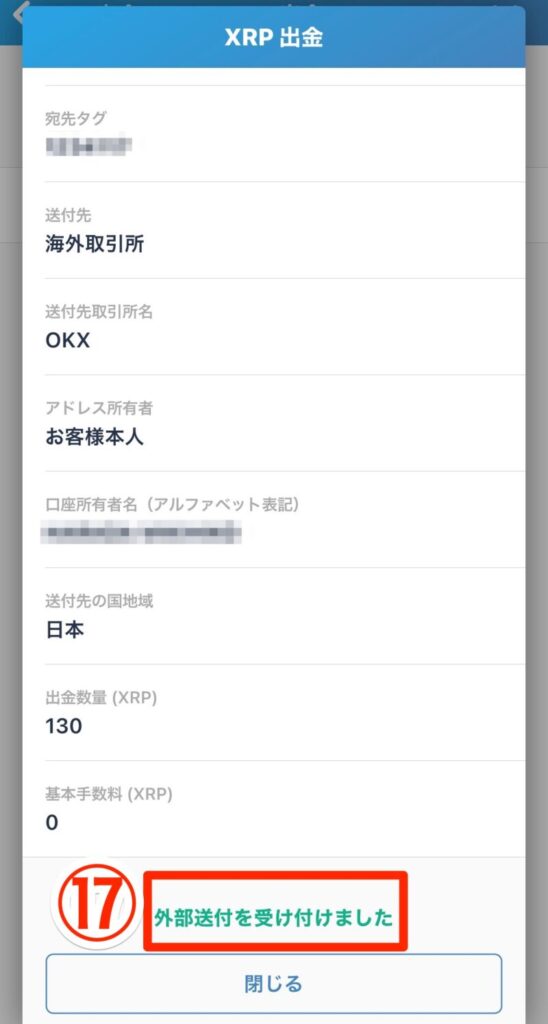This screenshot has width=548, height=1024.
Task: Click the XRP 出金 dialog title
Action: coord(274,37)
